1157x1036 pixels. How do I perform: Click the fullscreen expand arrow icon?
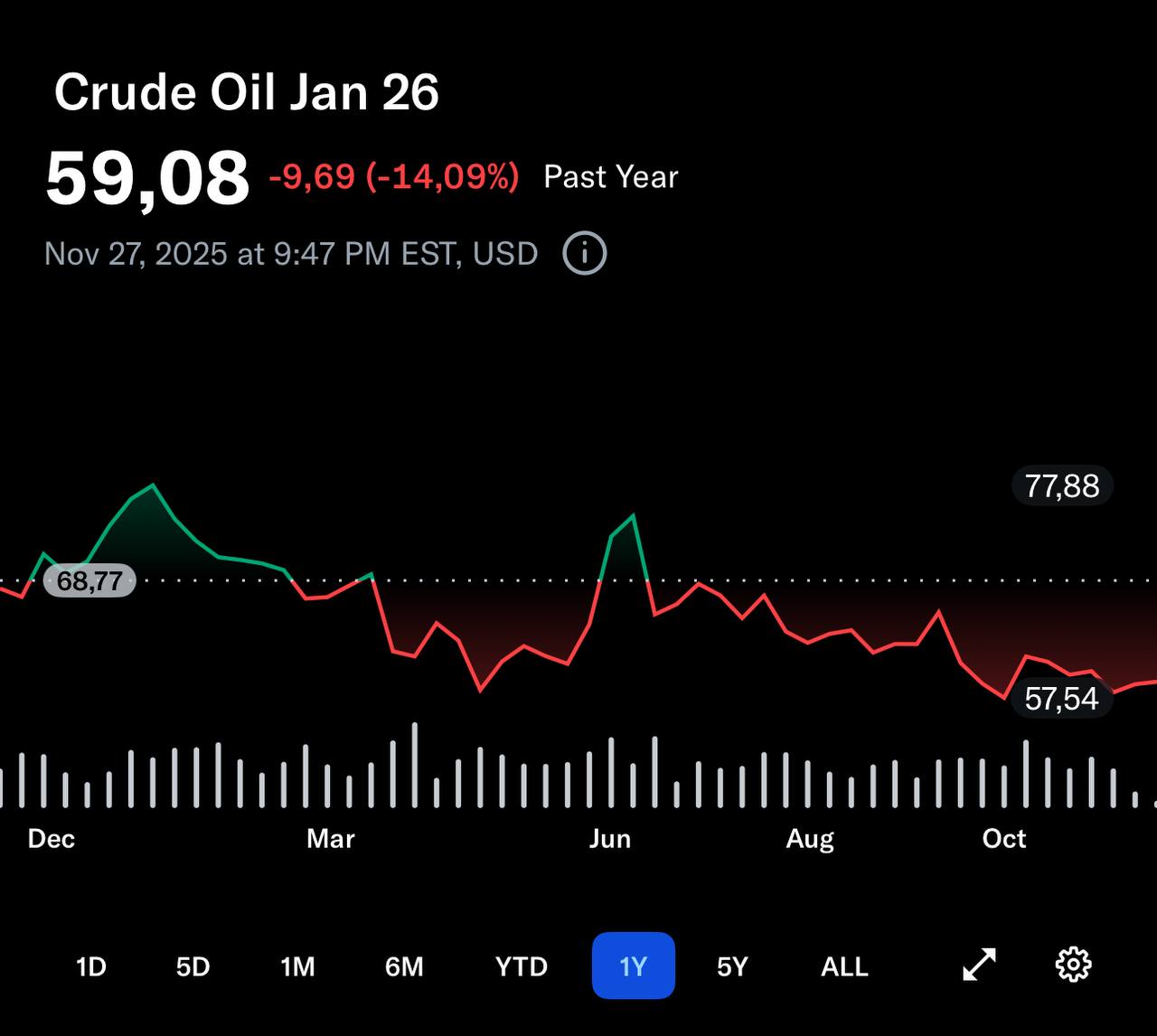pyautogui.click(x=978, y=965)
